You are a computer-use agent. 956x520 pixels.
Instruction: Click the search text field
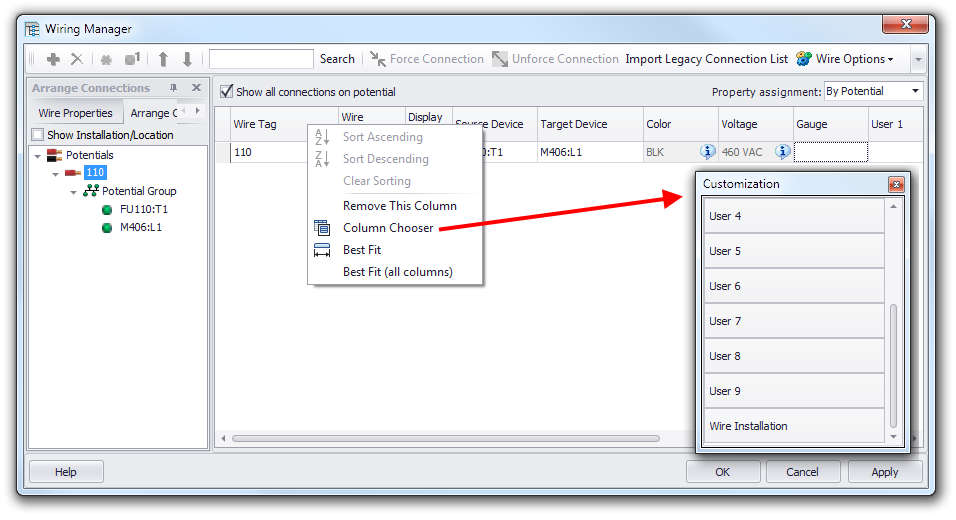[262, 59]
